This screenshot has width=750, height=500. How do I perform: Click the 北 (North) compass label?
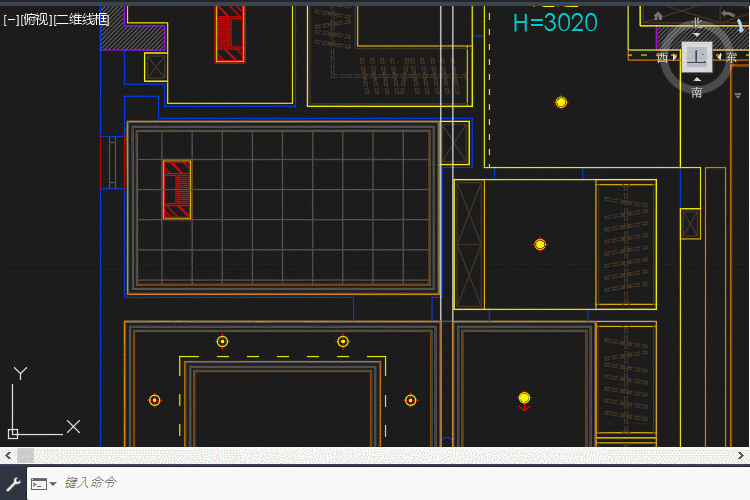pyautogui.click(x=697, y=23)
